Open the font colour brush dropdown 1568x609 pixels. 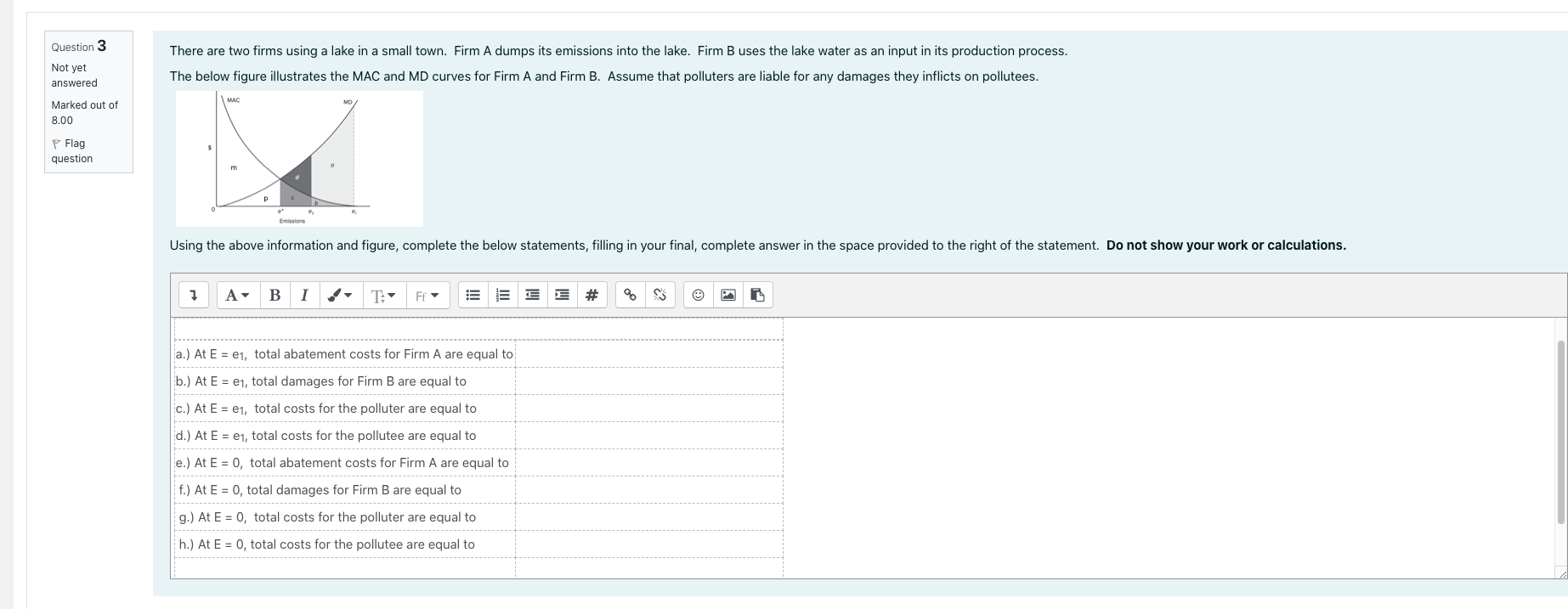click(x=340, y=295)
